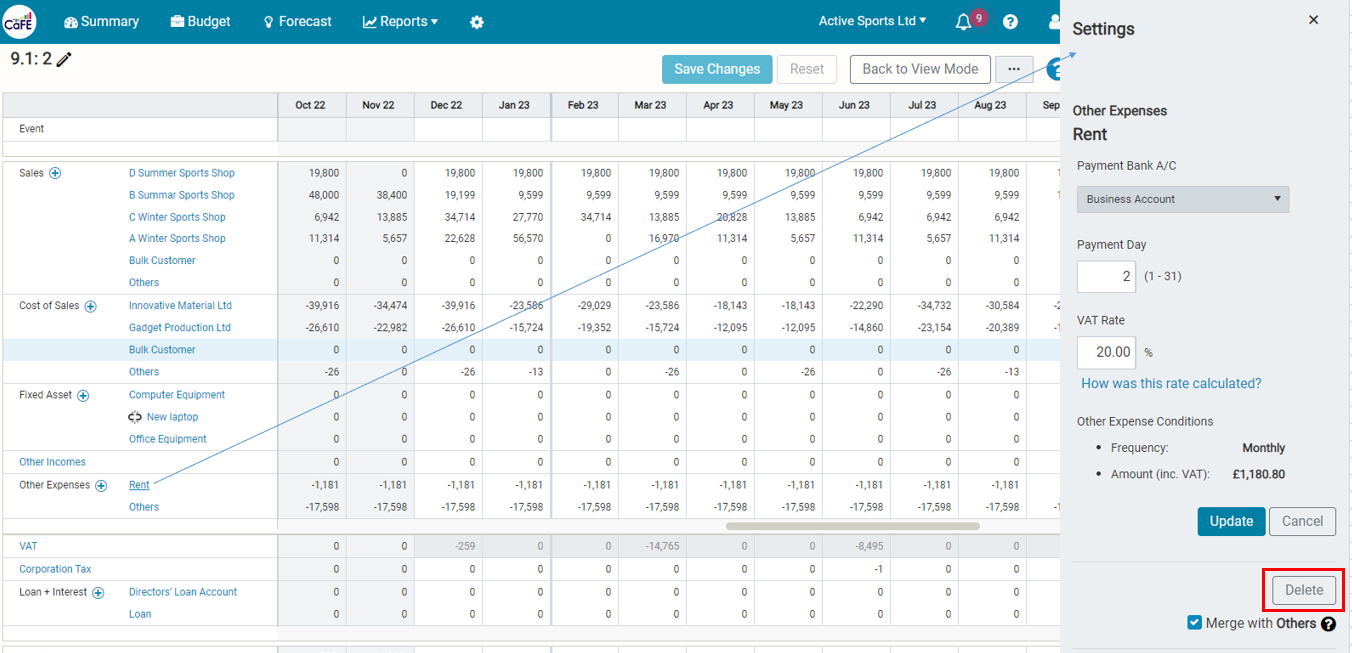Viewport: 1352px width, 653px height.
Task: Open How was this rate calculated link
Action: click(1171, 384)
